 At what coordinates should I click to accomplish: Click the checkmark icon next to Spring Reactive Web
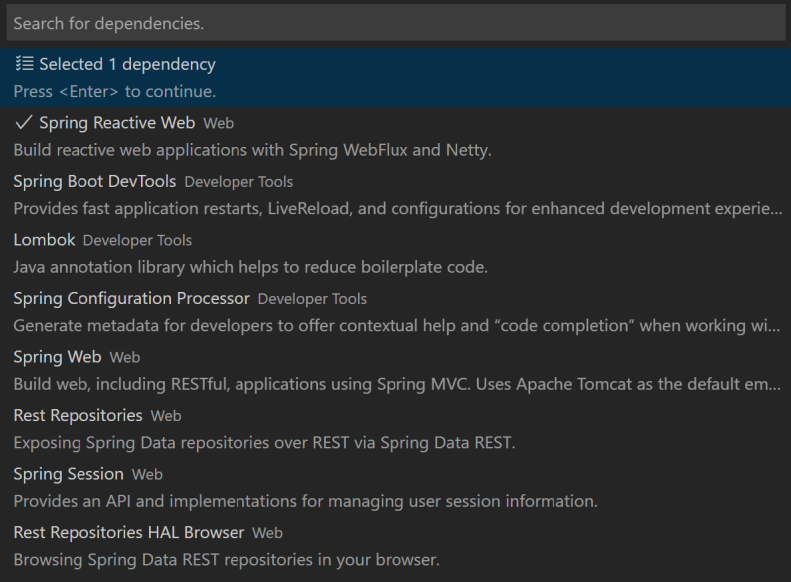(x=24, y=123)
